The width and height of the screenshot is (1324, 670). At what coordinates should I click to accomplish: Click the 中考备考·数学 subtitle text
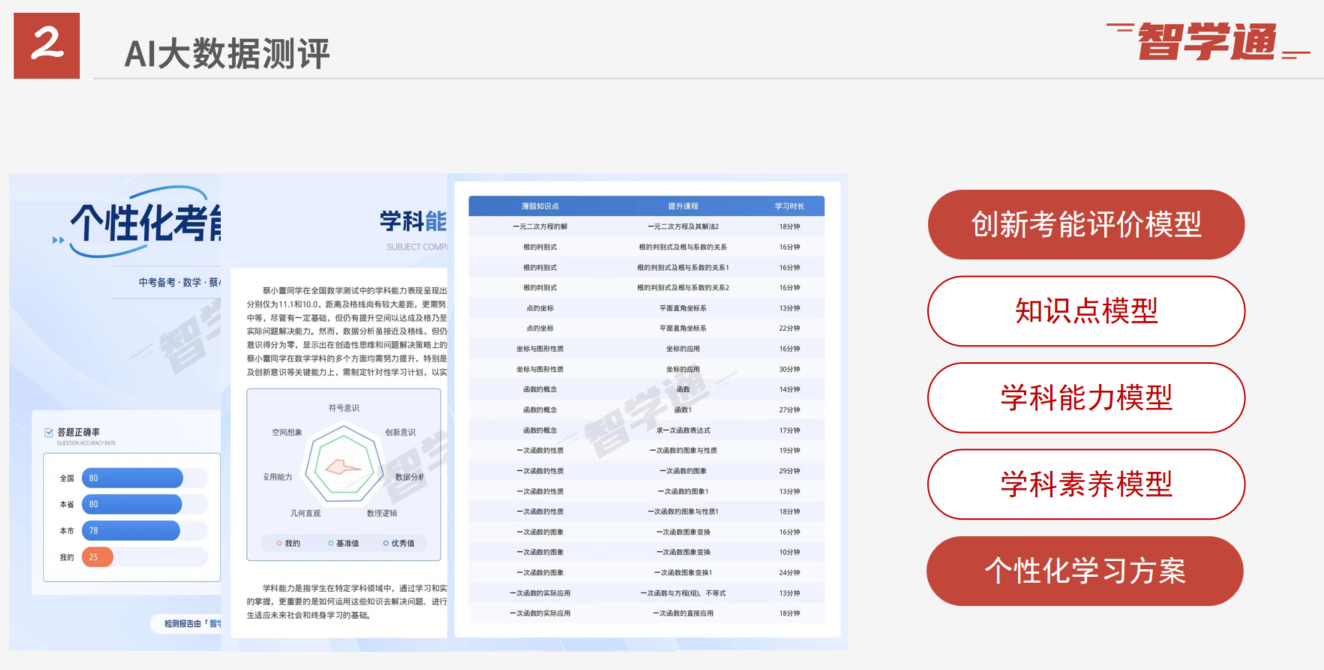pyautogui.click(x=170, y=282)
